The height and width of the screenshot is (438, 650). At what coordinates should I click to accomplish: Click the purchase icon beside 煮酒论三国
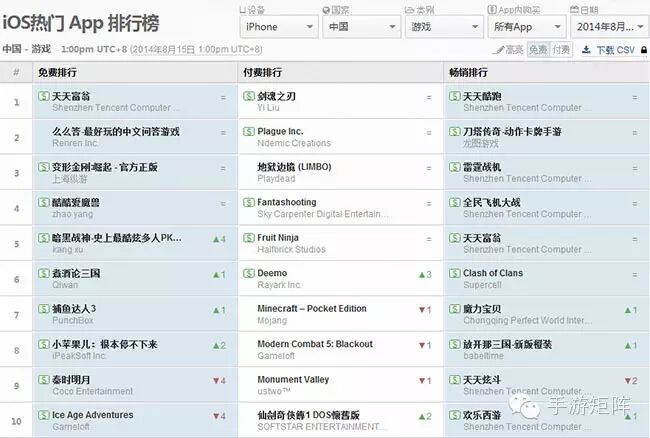pyautogui.click(x=44, y=273)
